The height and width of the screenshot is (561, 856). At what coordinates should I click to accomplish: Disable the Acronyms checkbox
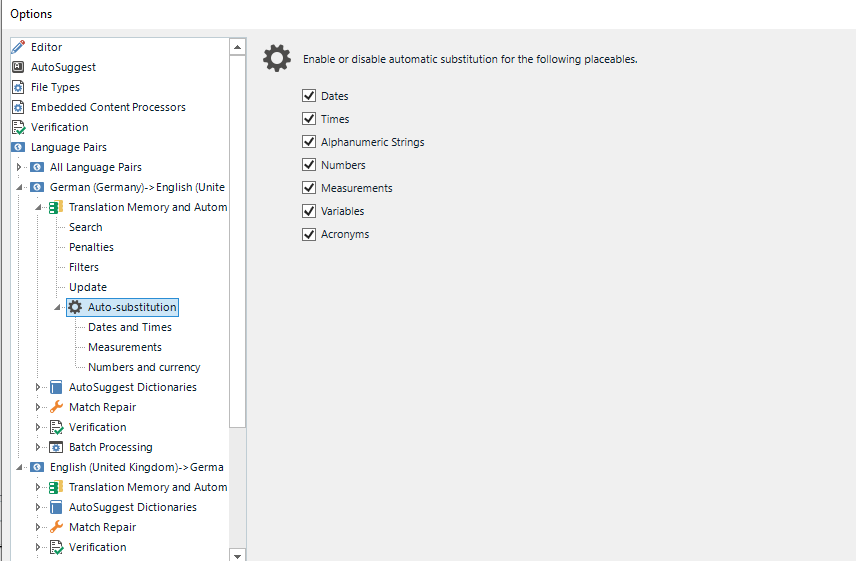click(x=309, y=234)
